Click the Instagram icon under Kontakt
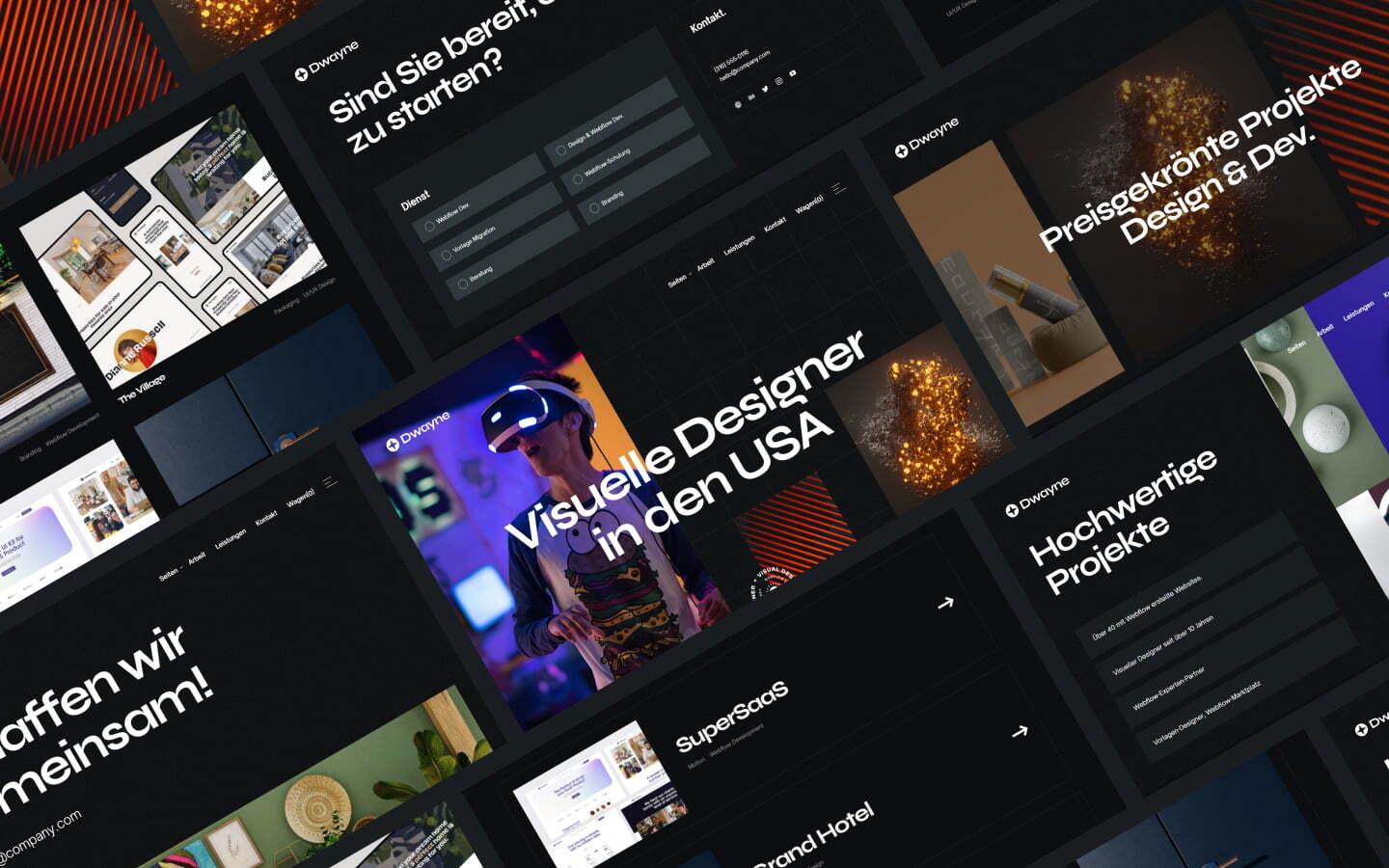The height and width of the screenshot is (868, 1389). click(779, 82)
